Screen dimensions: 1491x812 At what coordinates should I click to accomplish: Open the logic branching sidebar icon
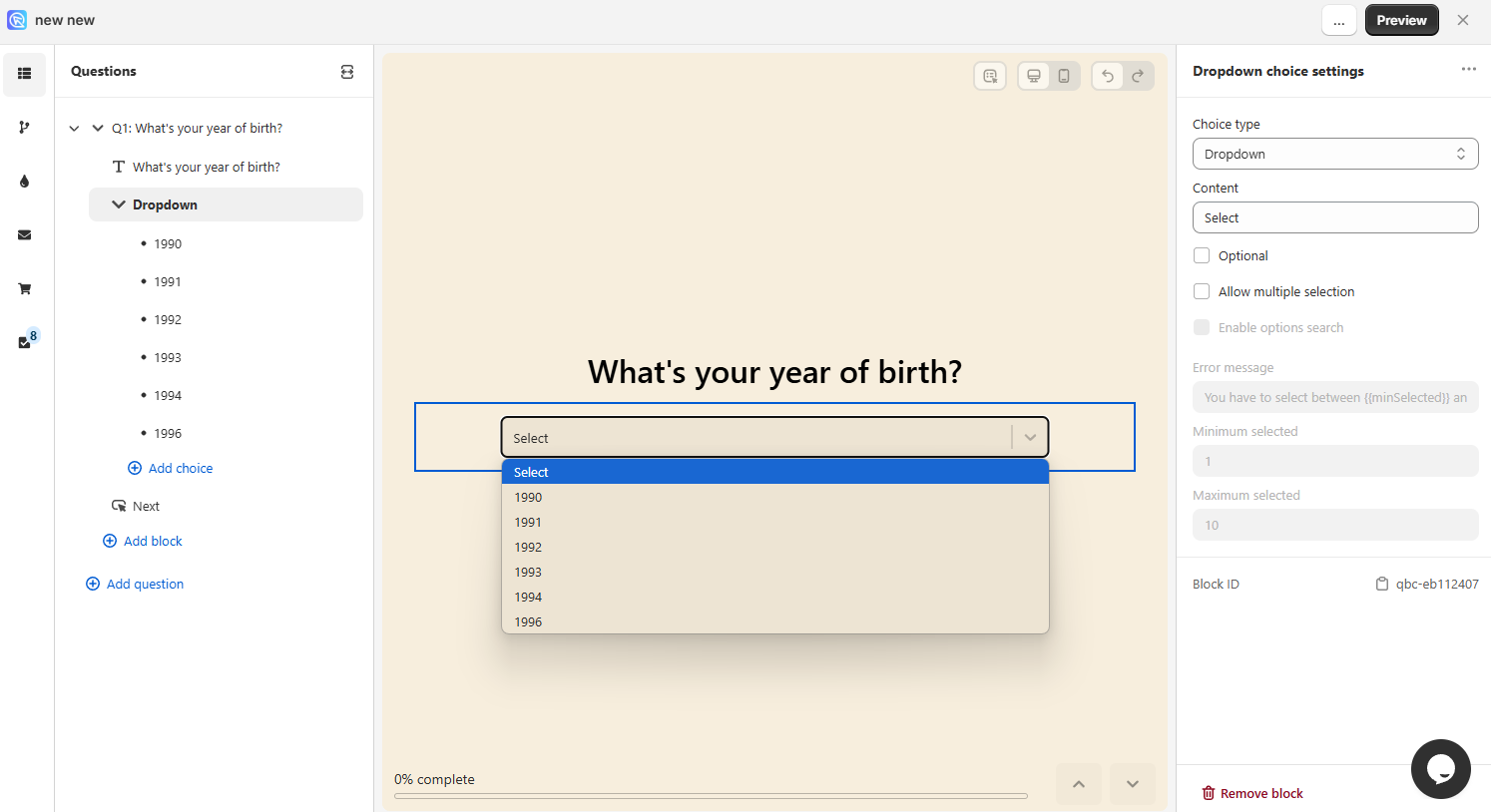pos(25,128)
